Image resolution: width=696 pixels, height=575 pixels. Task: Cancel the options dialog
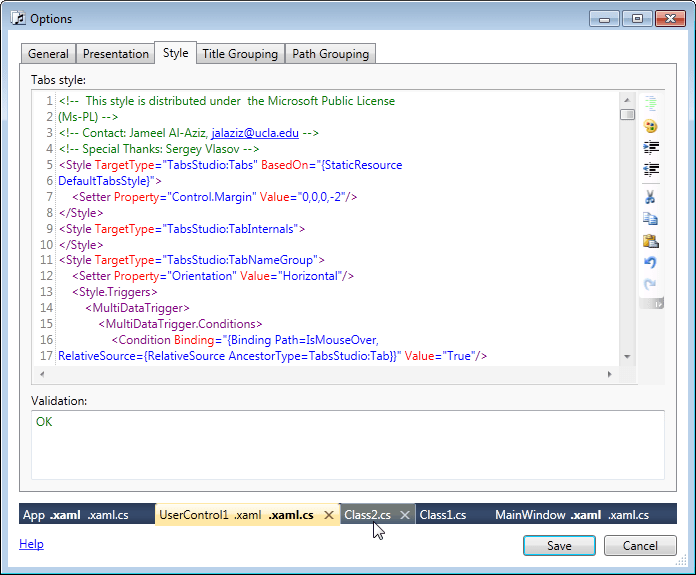(x=640, y=545)
